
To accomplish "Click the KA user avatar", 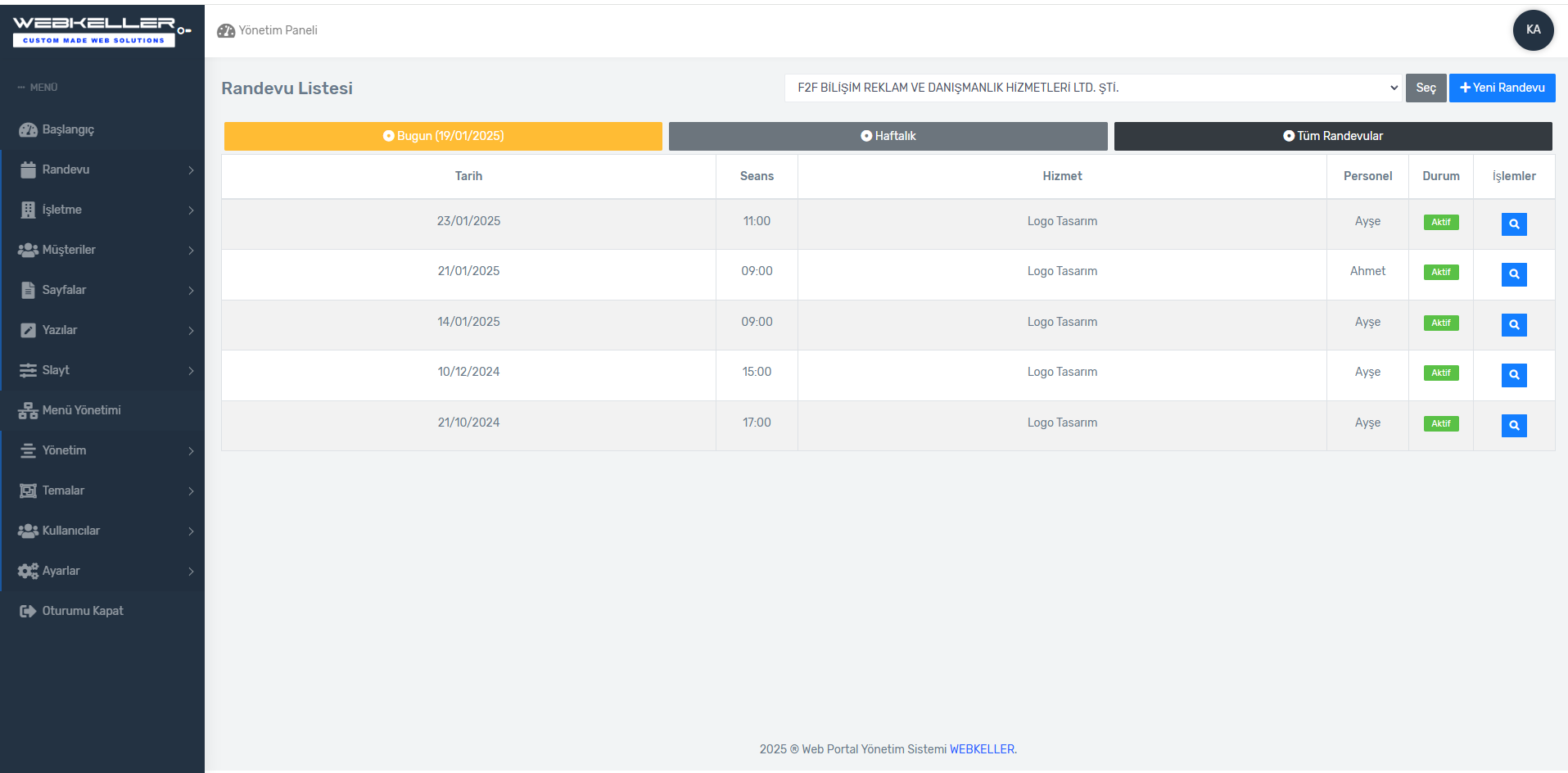I will coord(1533,30).
